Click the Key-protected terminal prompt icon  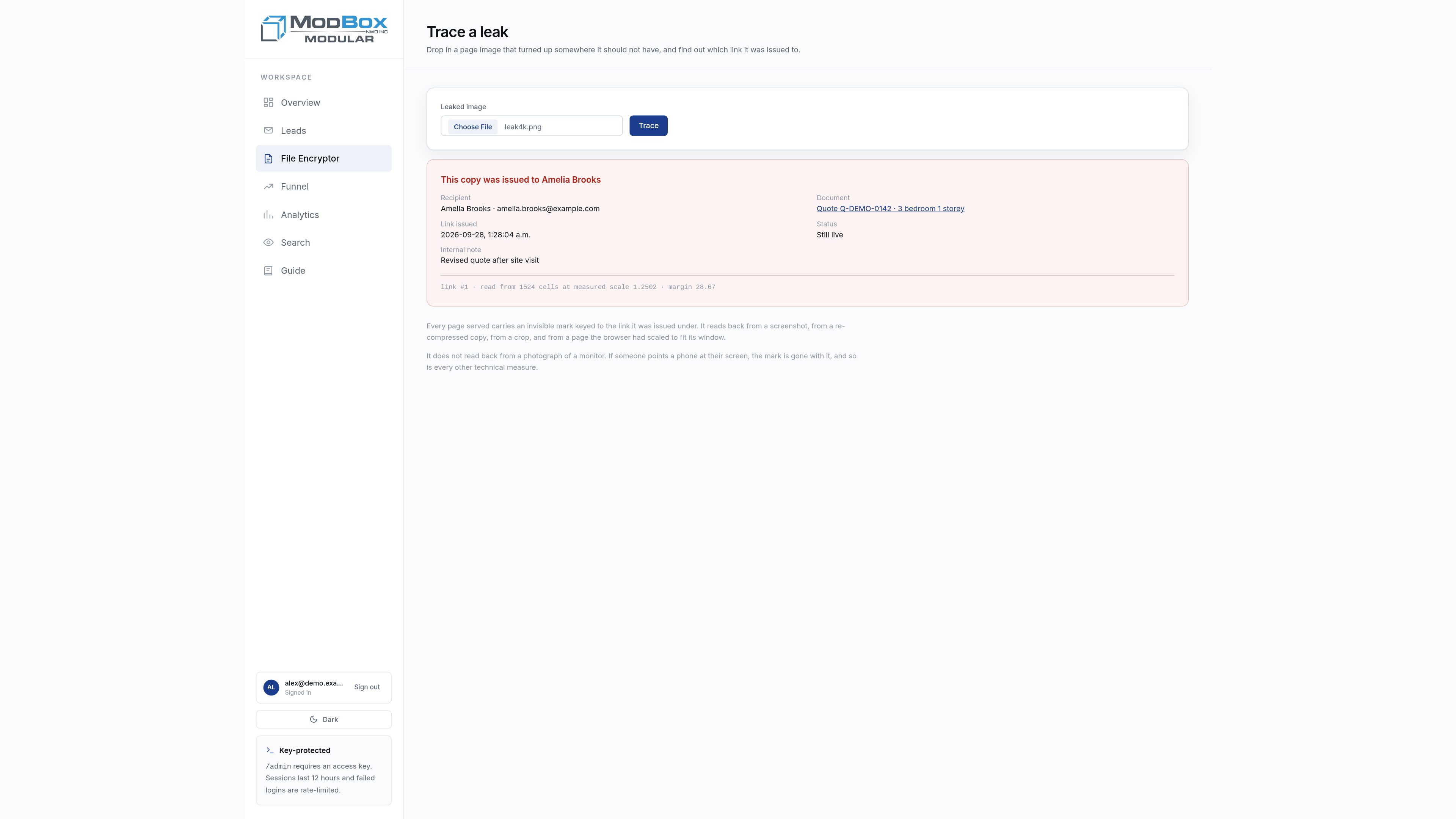tap(270, 751)
